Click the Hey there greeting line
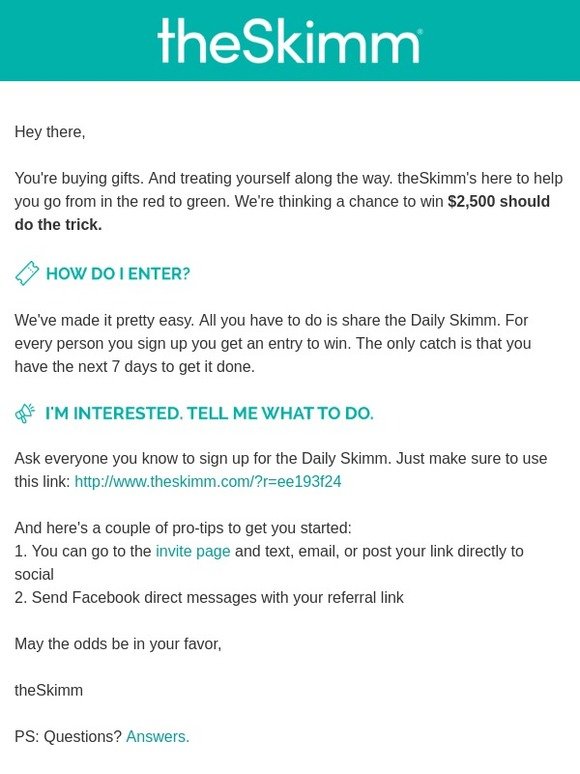Viewport: 580px width, 774px height. click(x=50, y=132)
